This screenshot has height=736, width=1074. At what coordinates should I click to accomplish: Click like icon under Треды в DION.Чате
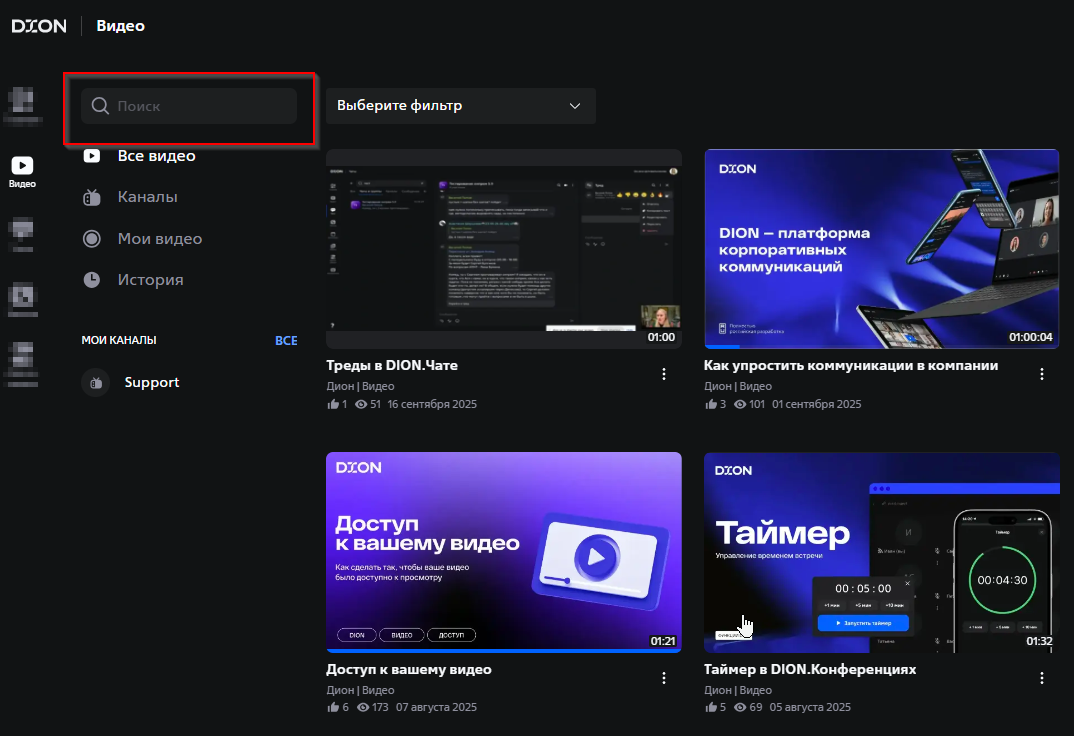(333, 405)
